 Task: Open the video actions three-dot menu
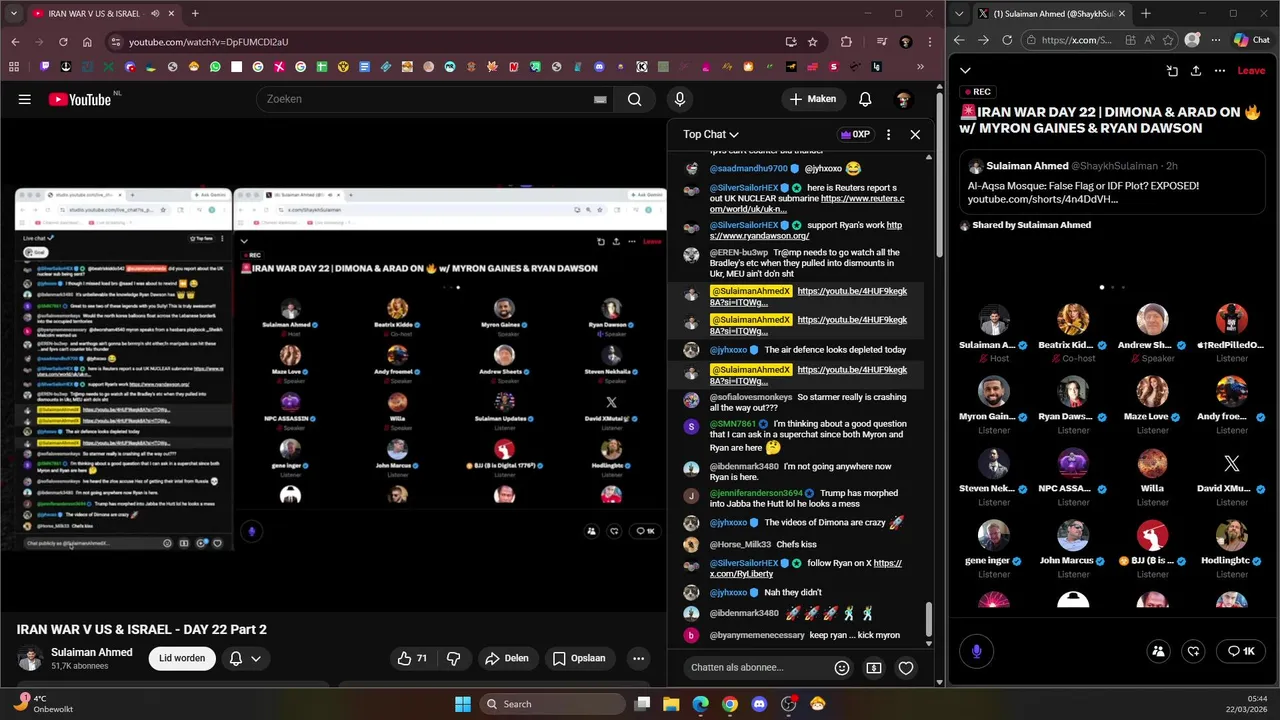click(638, 658)
